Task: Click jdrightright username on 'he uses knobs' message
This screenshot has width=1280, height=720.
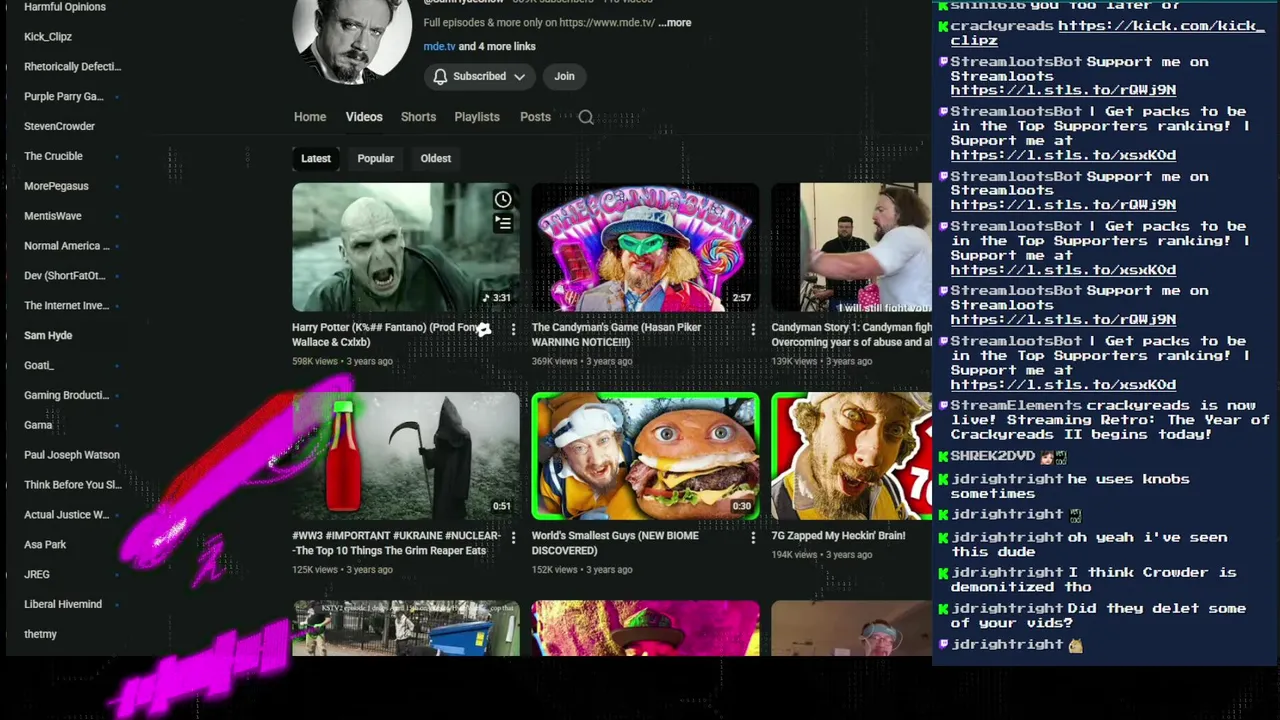Action: click(1007, 479)
